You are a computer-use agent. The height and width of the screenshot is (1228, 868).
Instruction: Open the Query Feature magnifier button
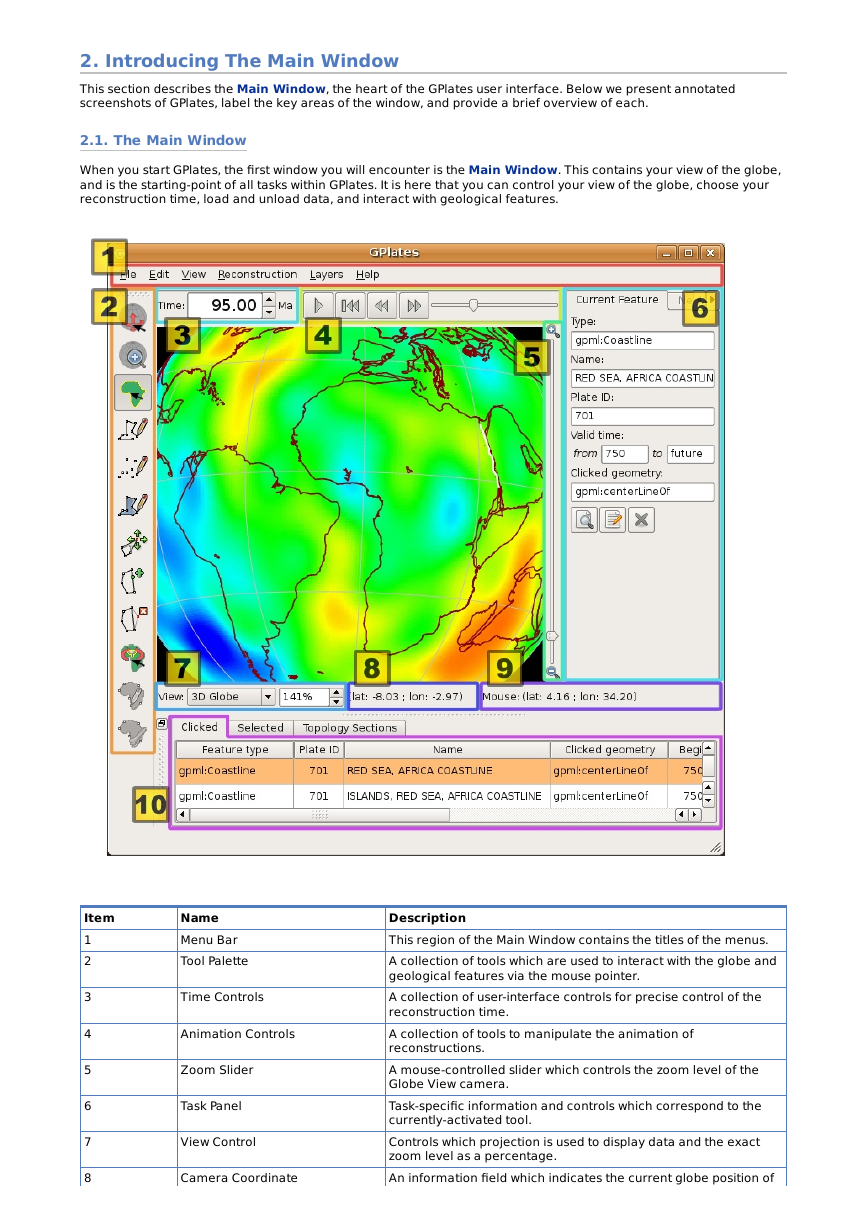pyautogui.click(x=584, y=519)
